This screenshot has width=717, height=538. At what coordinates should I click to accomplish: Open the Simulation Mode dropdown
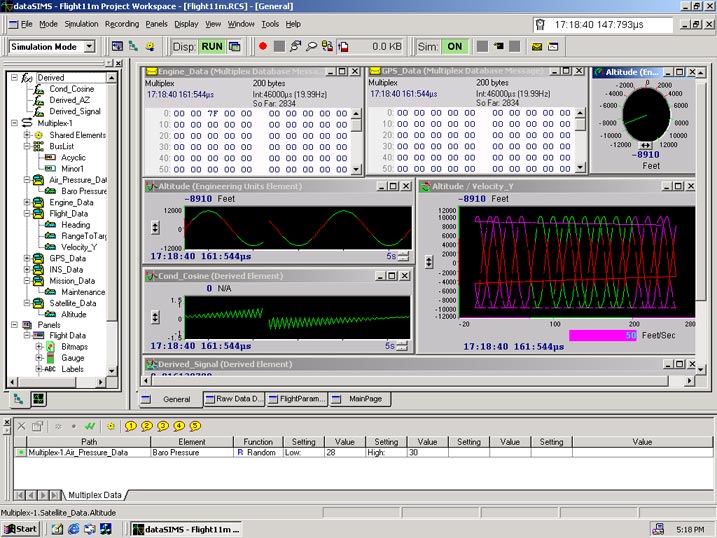coord(90,47)
